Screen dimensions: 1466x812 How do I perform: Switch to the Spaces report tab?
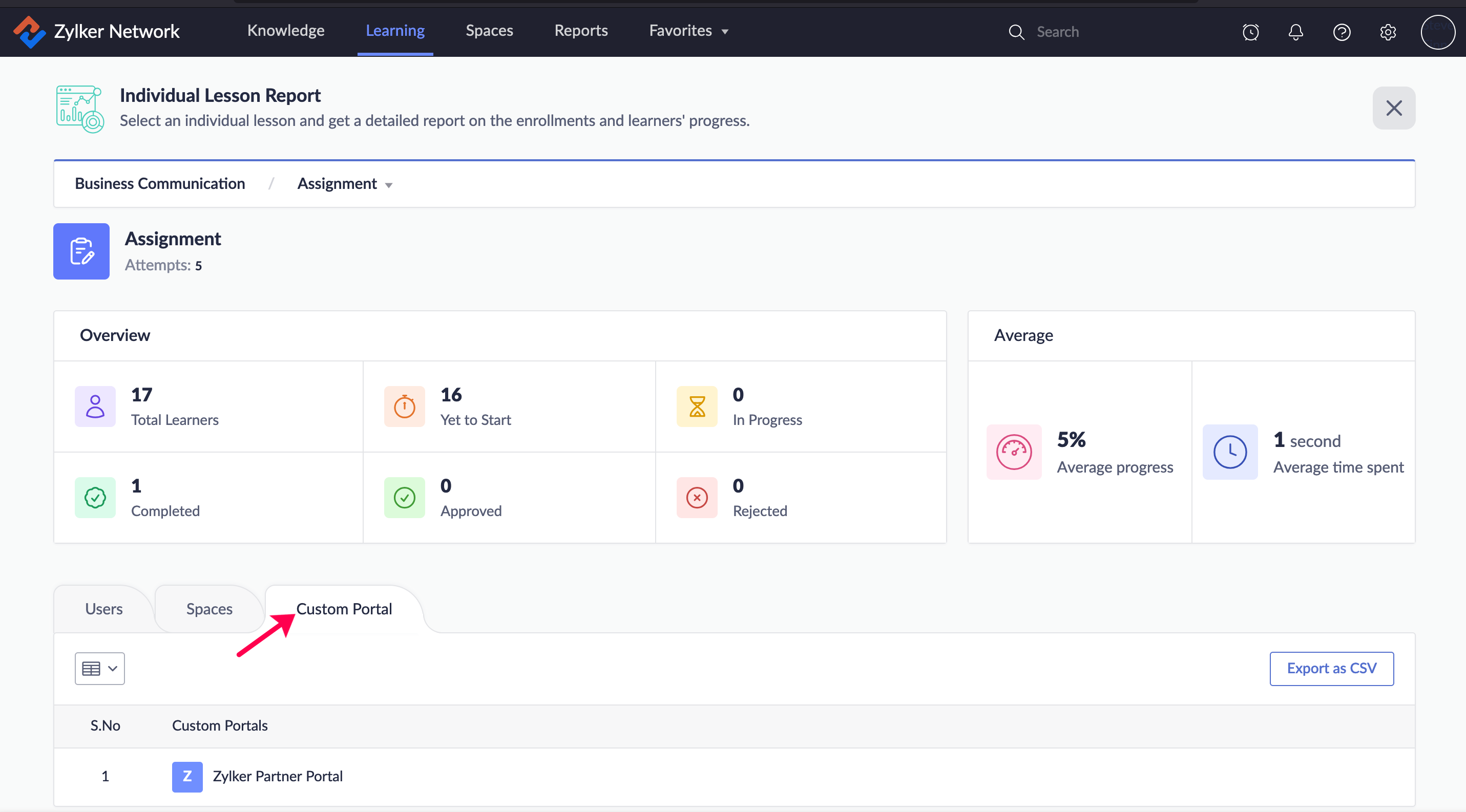(209, 609)
